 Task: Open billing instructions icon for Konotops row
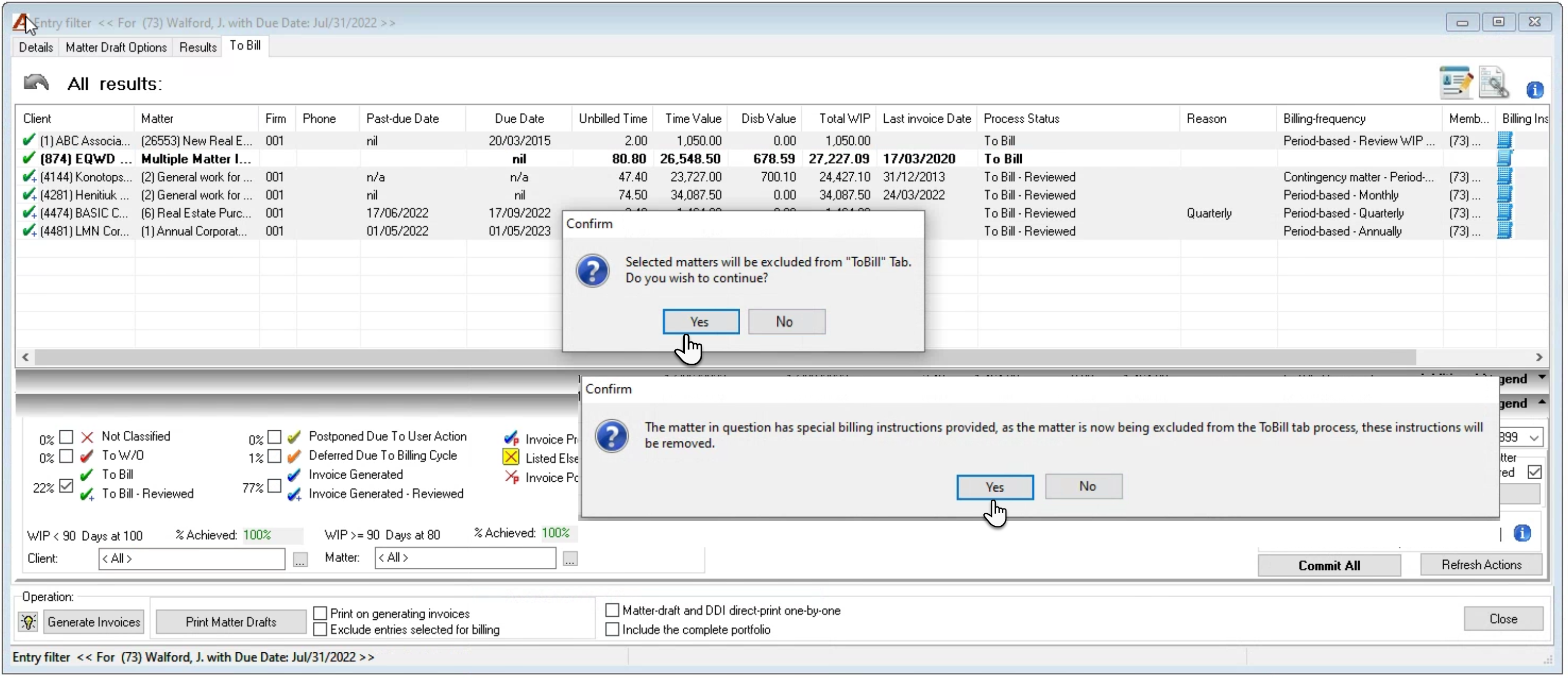pos(1504,177)
